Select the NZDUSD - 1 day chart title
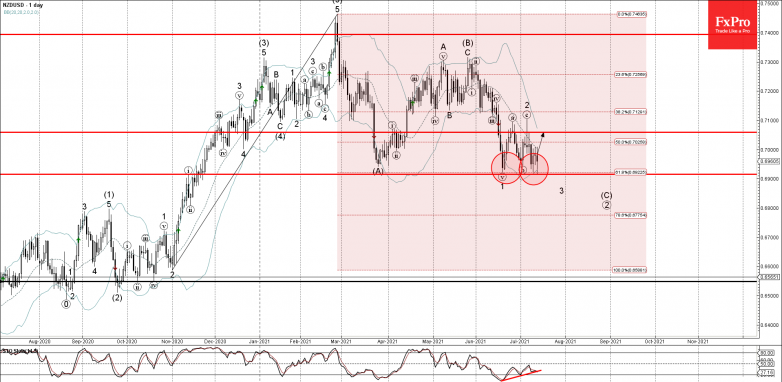782x382 pixels. [23, 4]
